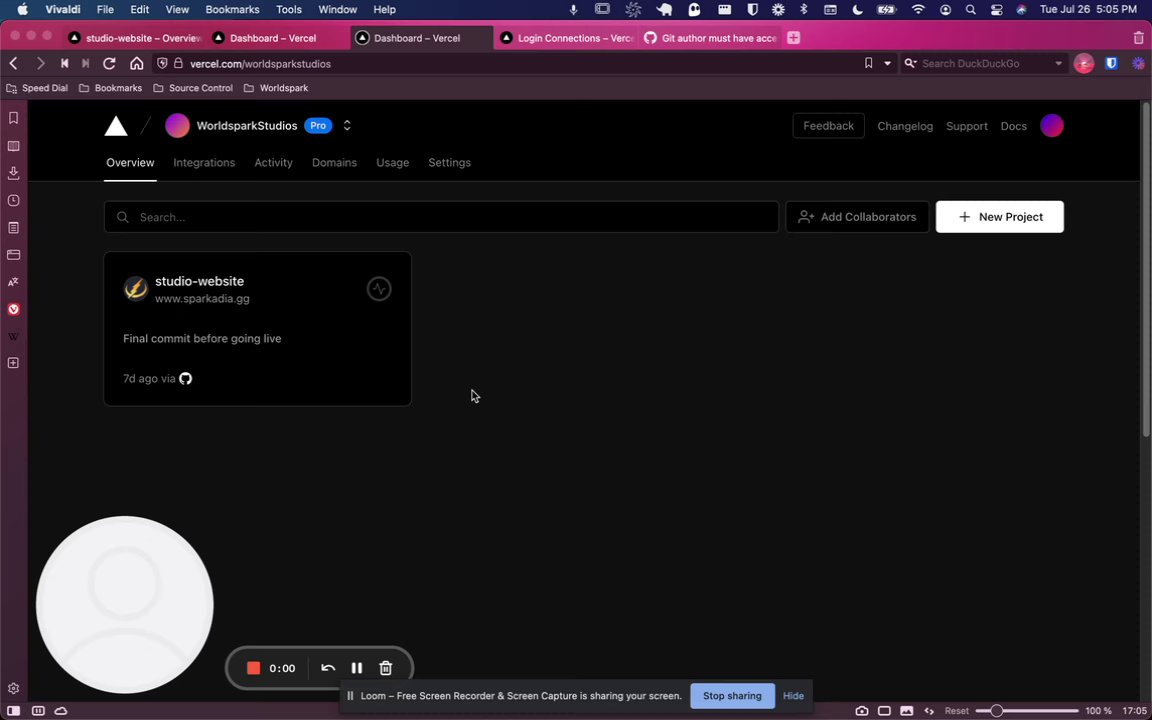1152x720 pixels.
Task: Open the History panel in sidebar
Action: [13, 201]
